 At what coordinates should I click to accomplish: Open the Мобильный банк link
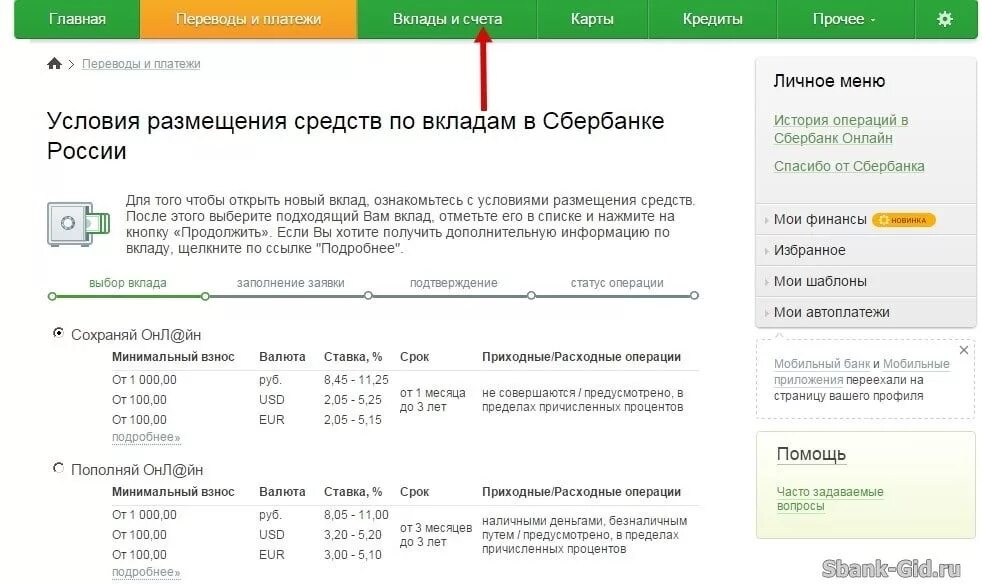822,363
